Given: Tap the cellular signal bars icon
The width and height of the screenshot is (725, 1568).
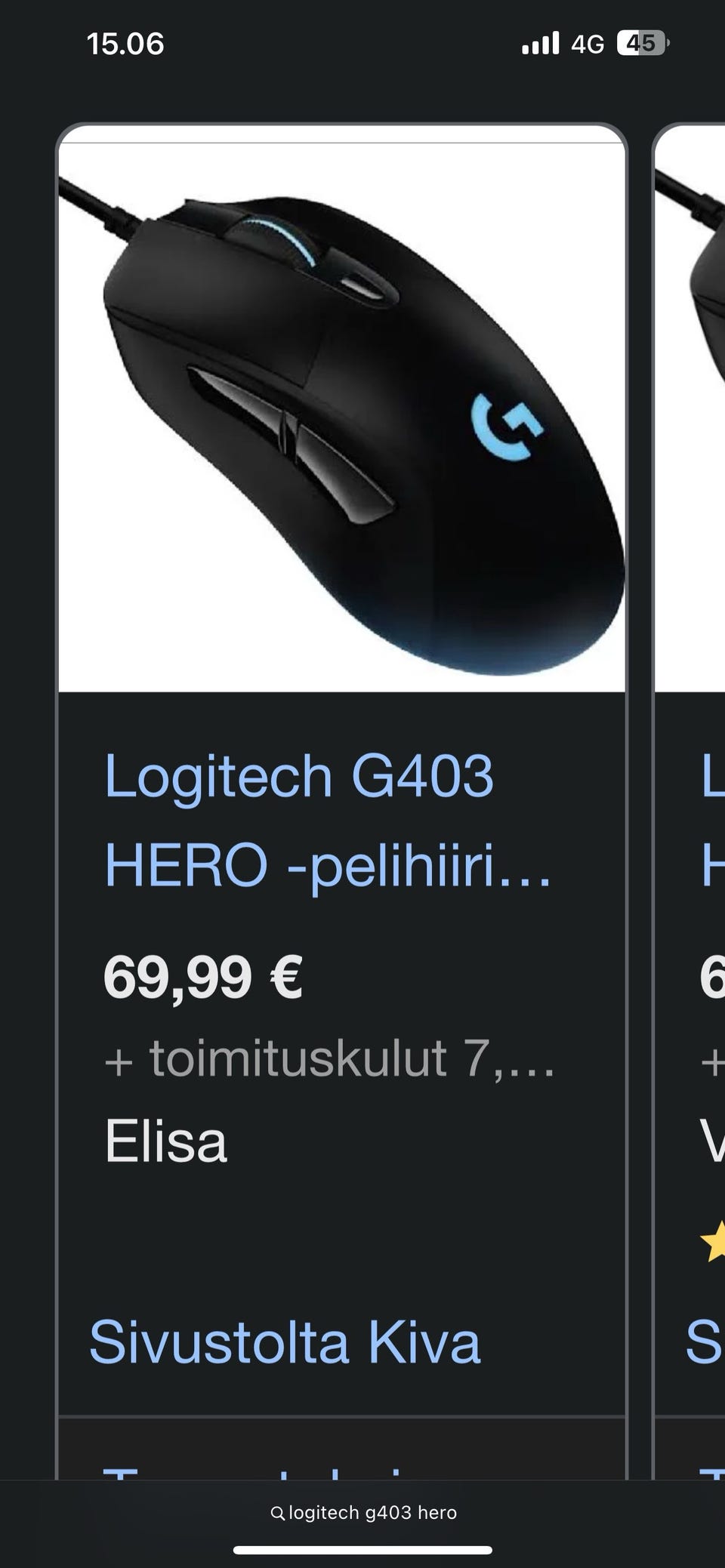Looking at the screenshot, I should click(541, 43).
